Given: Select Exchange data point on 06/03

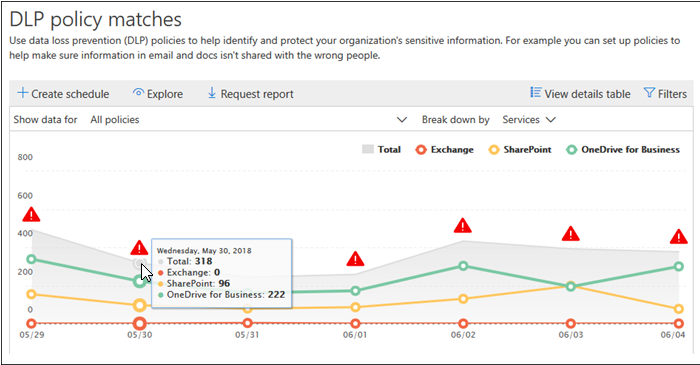Looking at the screenshot, I should (x=571, y=324).
